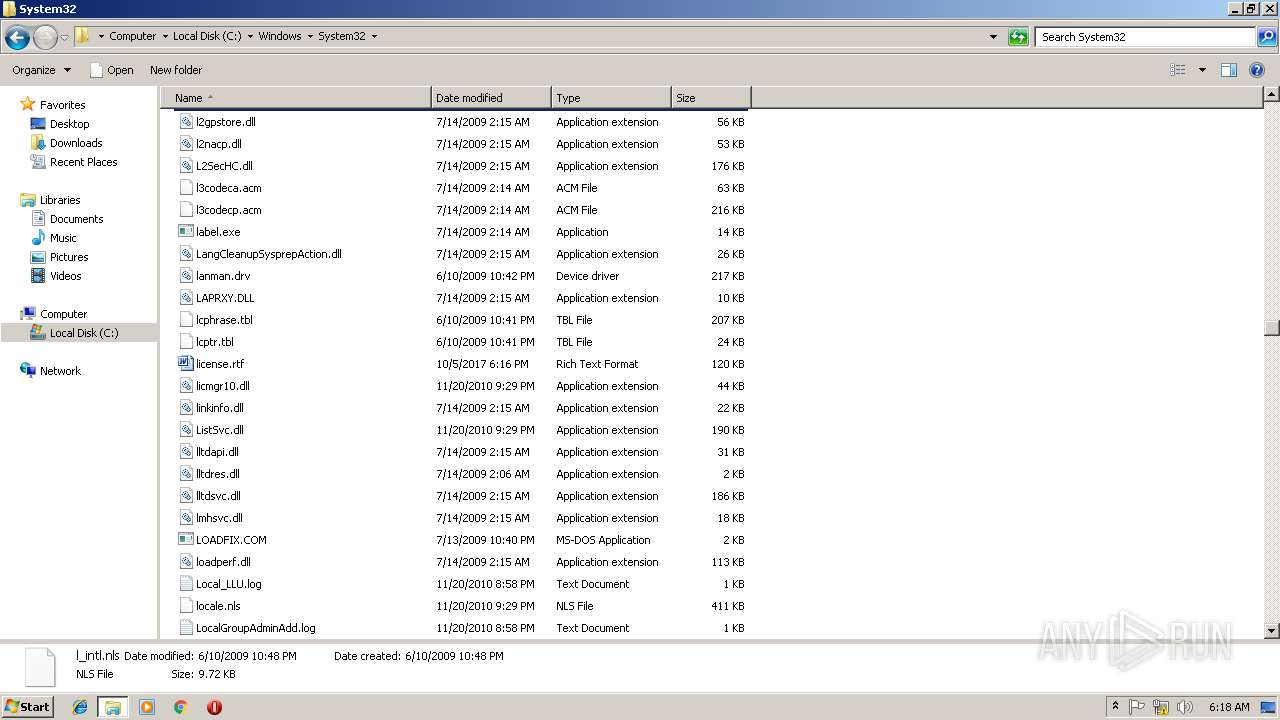Open recent pages dropdown next to Forward

coord(65,38)
